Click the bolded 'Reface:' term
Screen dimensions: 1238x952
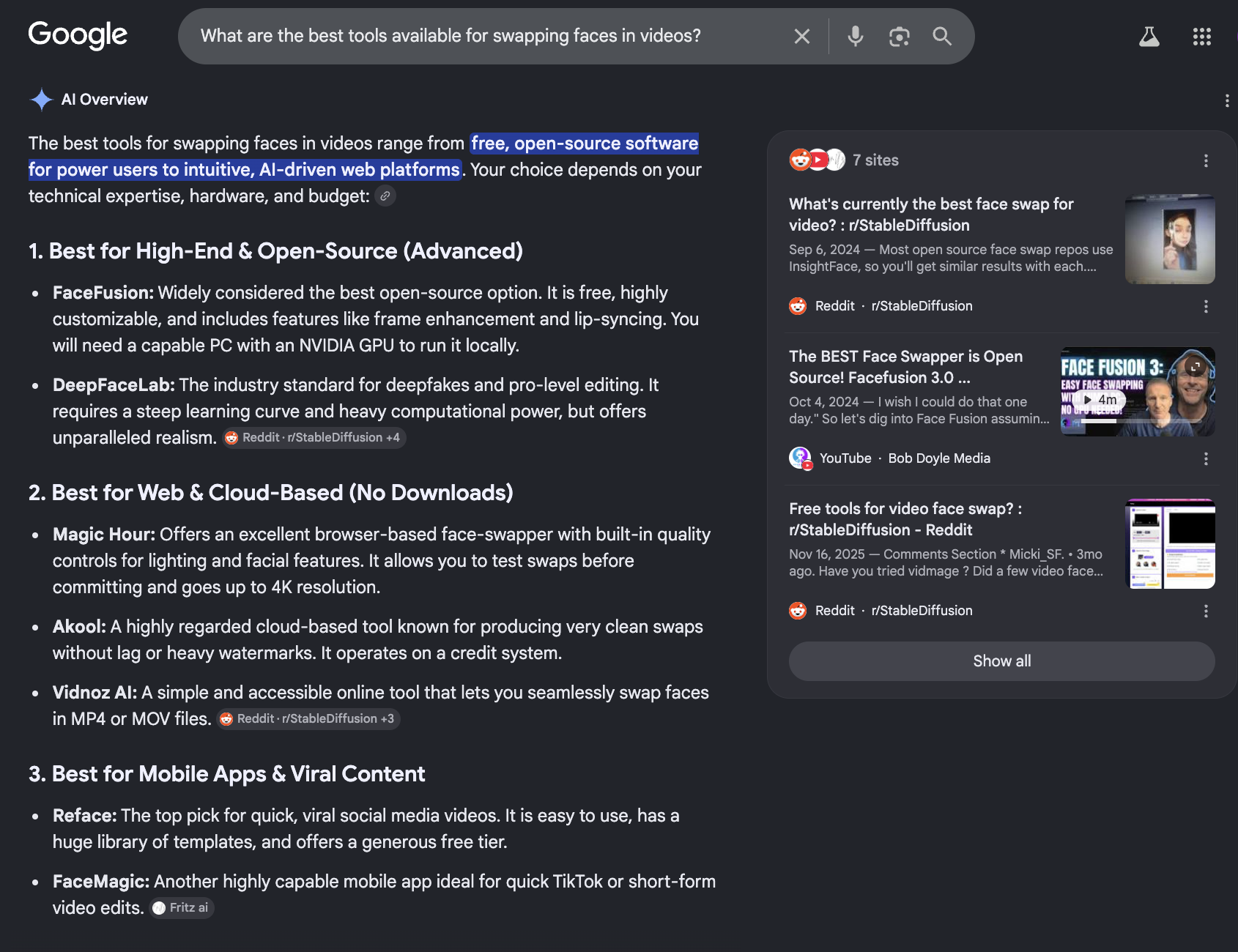[84, 816]
